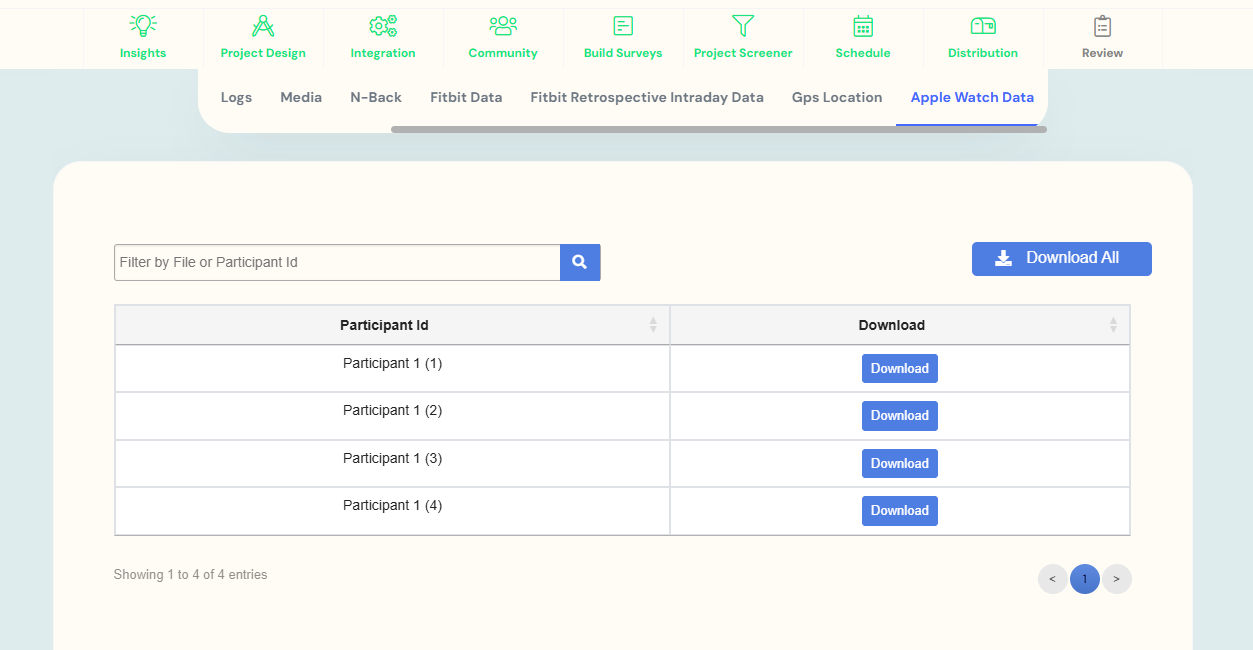
Task: Click 'Showing 1 to 4 of 4 entries' text
Action: point(190,575)
